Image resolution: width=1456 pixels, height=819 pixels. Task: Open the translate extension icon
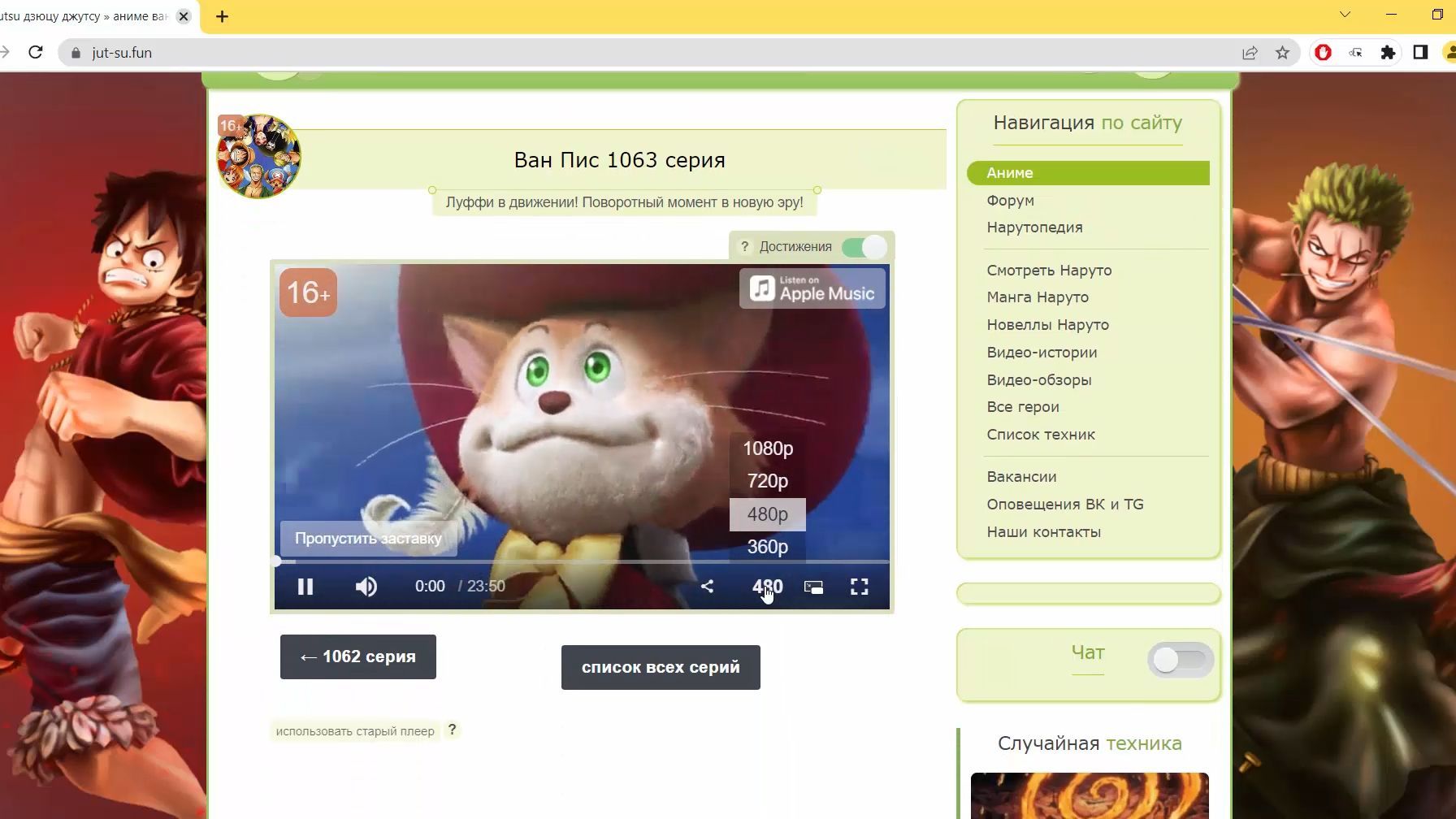1355,53
